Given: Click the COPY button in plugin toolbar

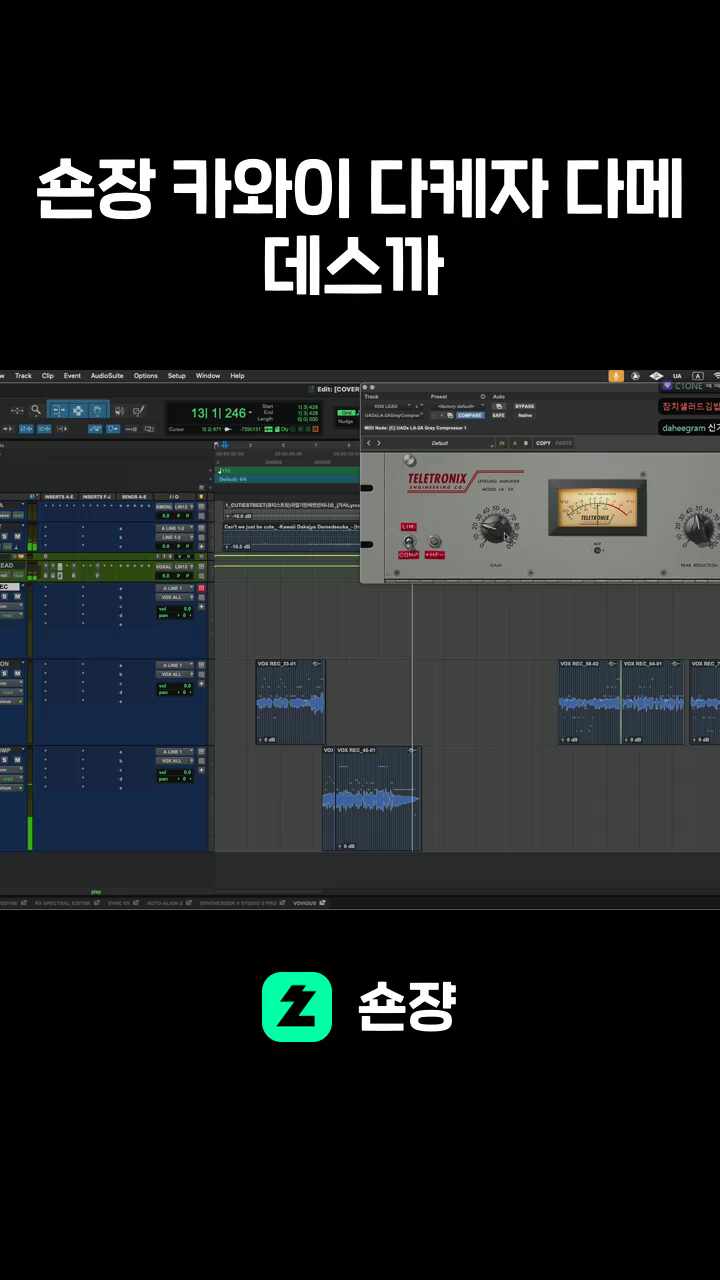Looking at the screenshot, I should click(x=543, y=443).
